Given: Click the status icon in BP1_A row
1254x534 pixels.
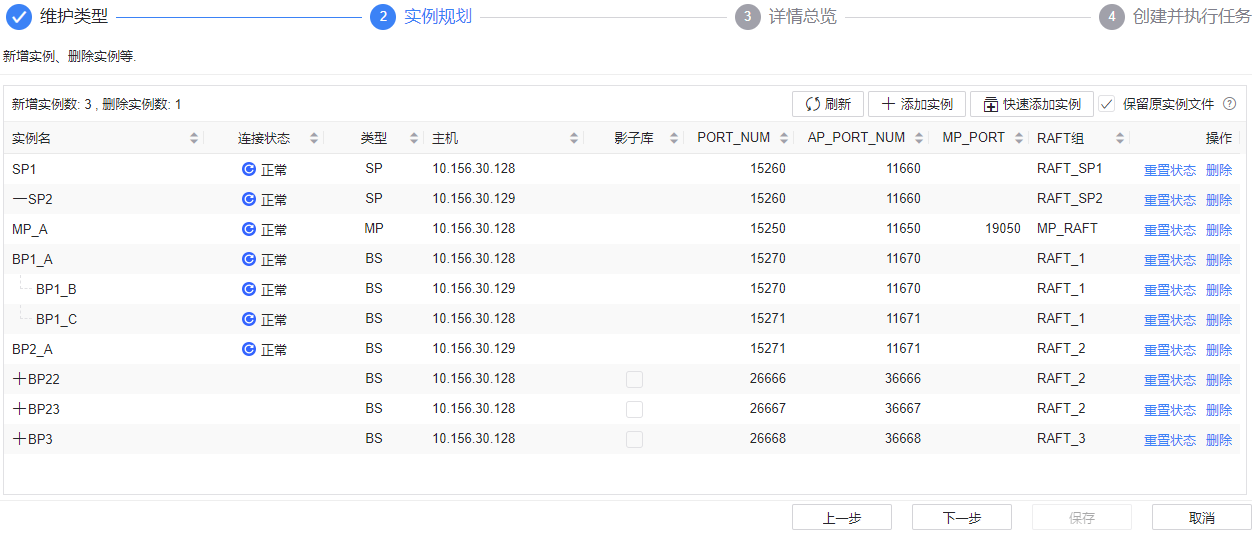Looking at the screenshot, I should [249, 259].
